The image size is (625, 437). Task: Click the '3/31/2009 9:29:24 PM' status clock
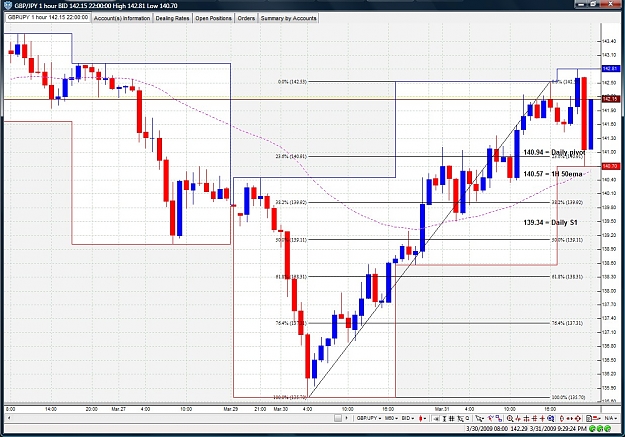pos(558,429)
